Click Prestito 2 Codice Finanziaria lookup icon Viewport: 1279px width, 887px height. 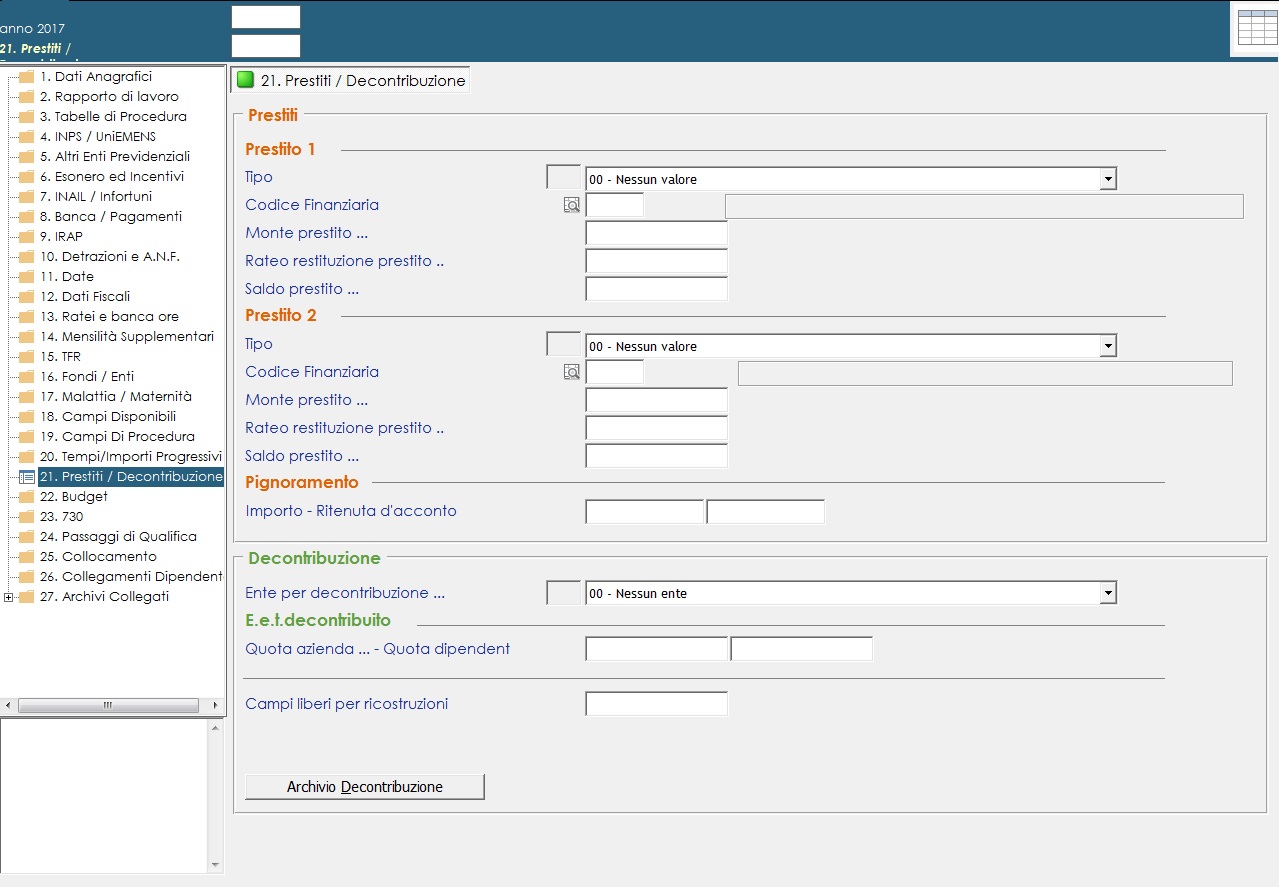coord(571,372)
